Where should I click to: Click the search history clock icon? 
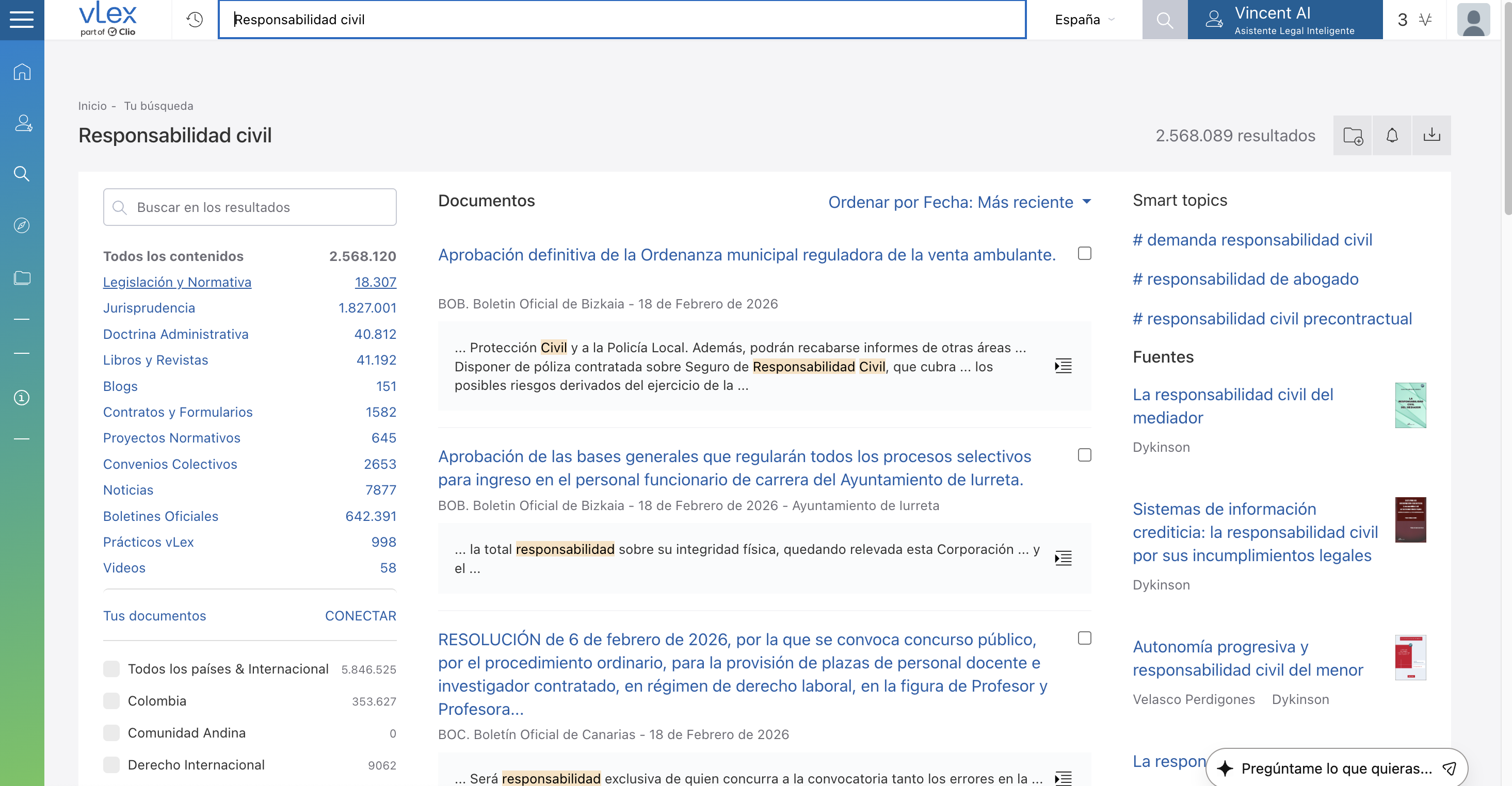[194, 20]
